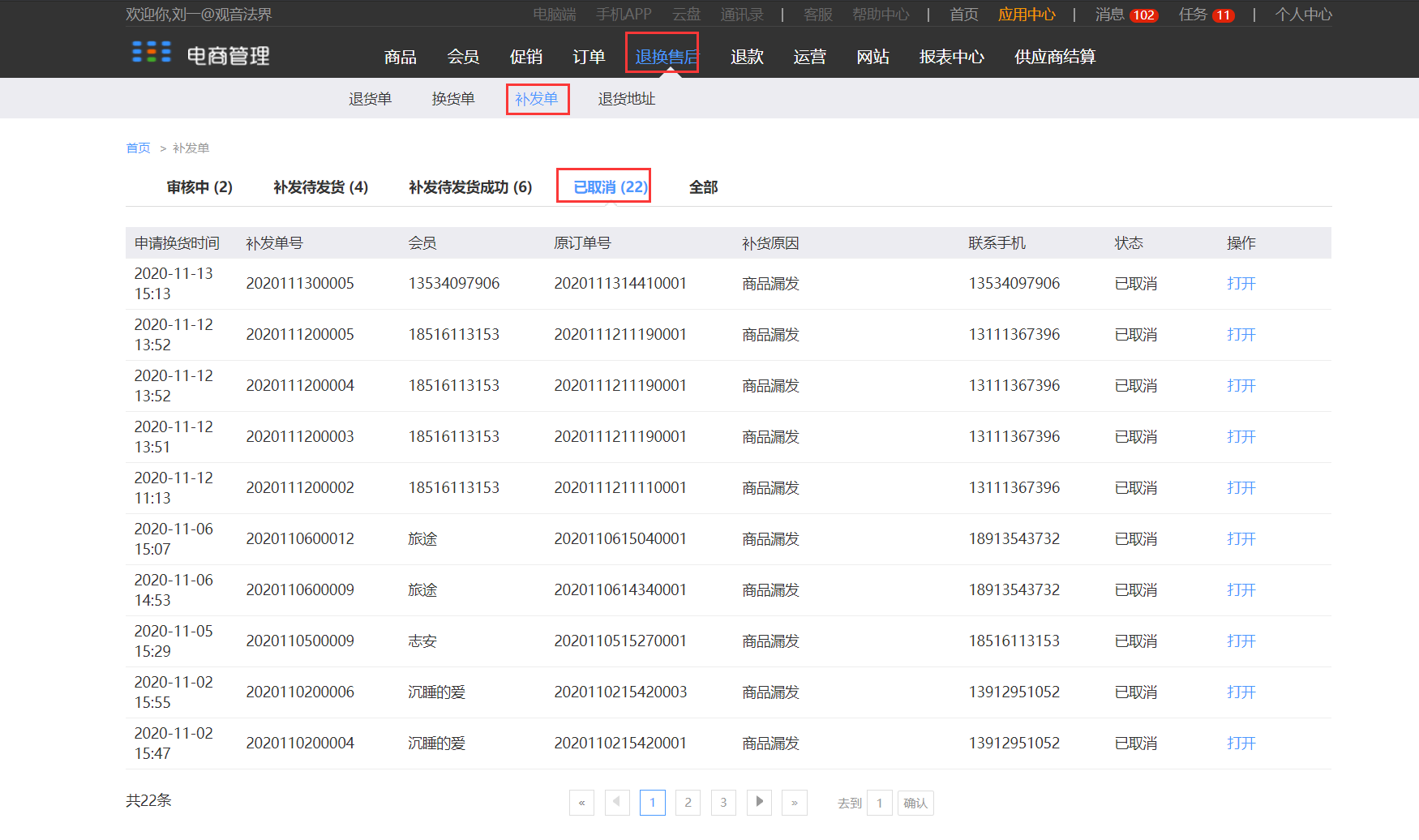Viewport: 1419px width, 840px height.
Task: Go to first page double-arrow button
Action: tap(581, 803)
